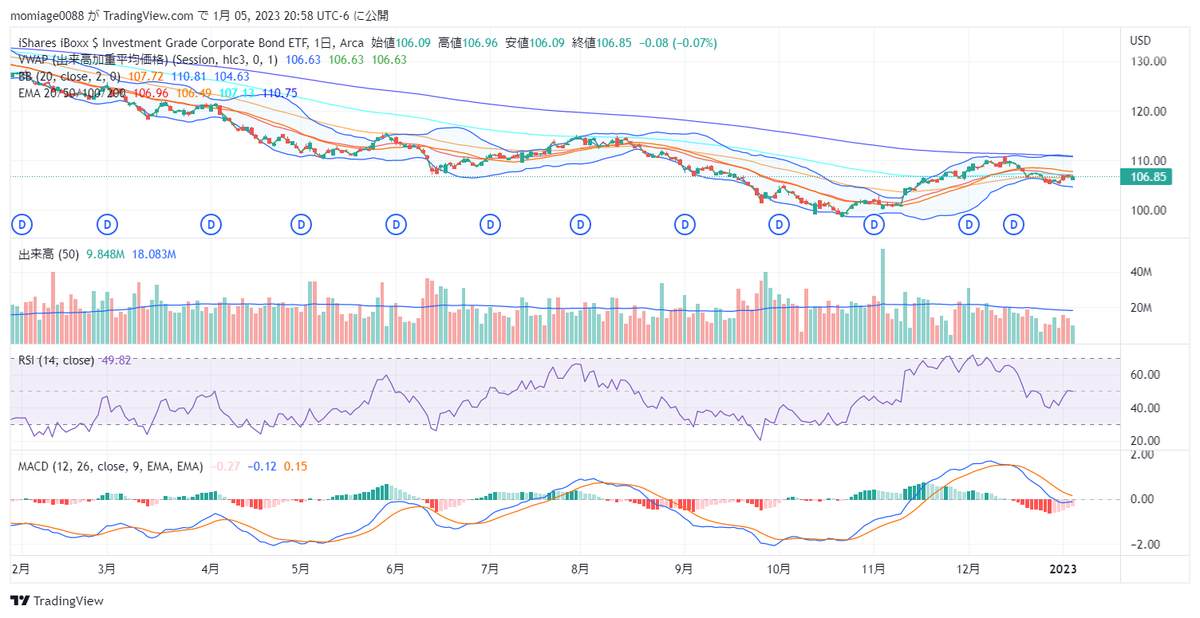
Task: Select the EMA 20/50/100/200 legend
Action: click(x=72, y=92)
